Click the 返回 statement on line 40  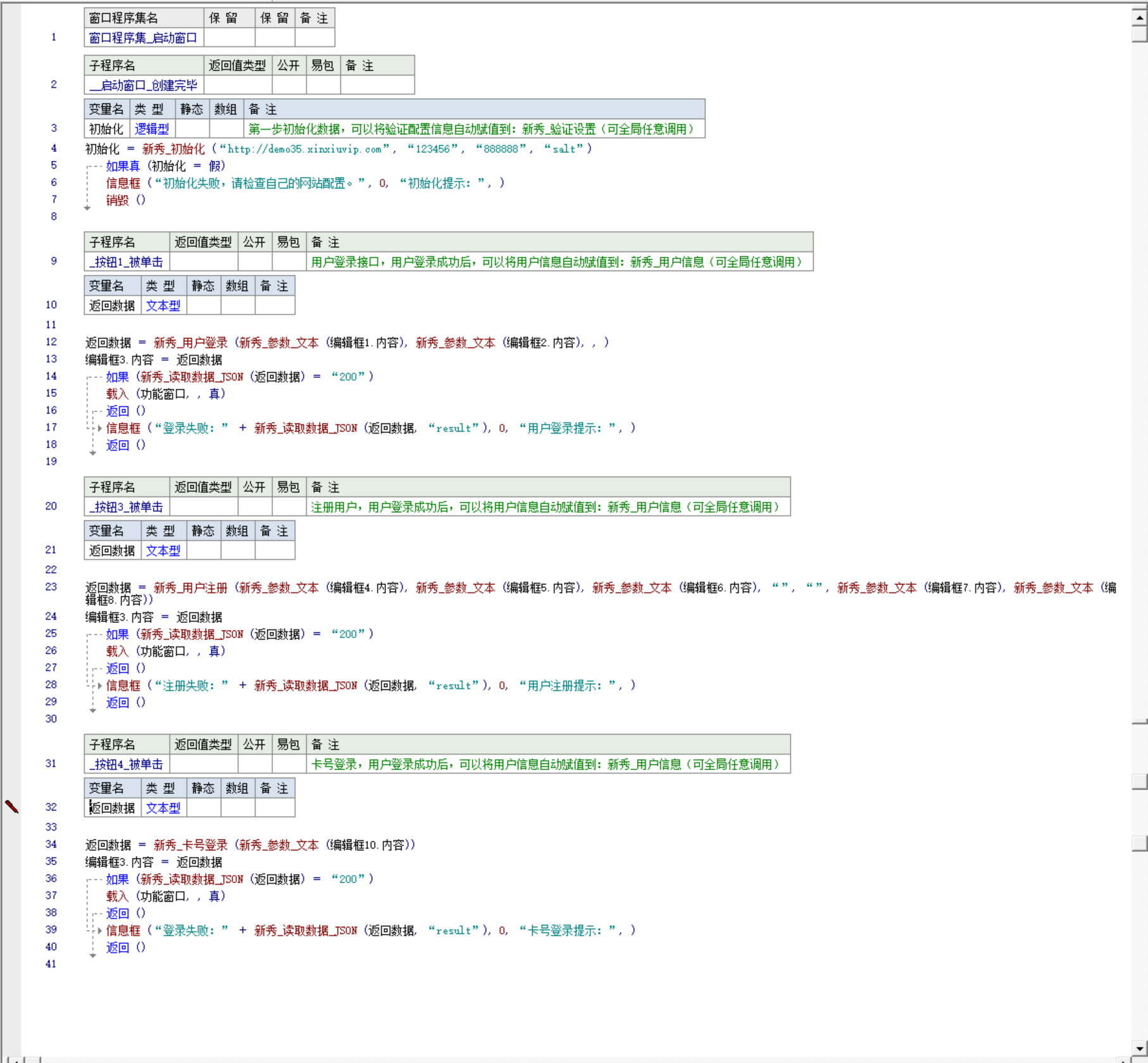pyautogui.click(x=117, y=947)
